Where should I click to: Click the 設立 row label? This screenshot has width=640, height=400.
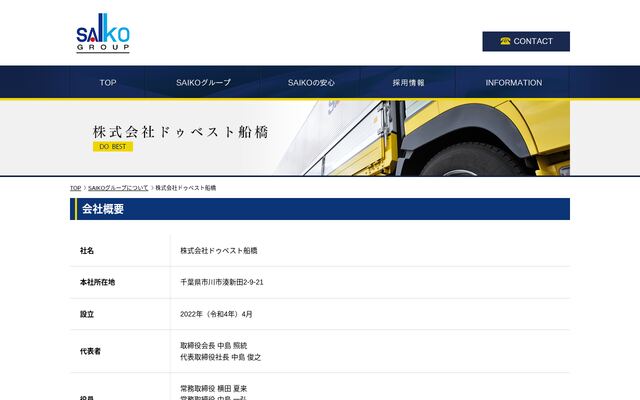(87, 314)
